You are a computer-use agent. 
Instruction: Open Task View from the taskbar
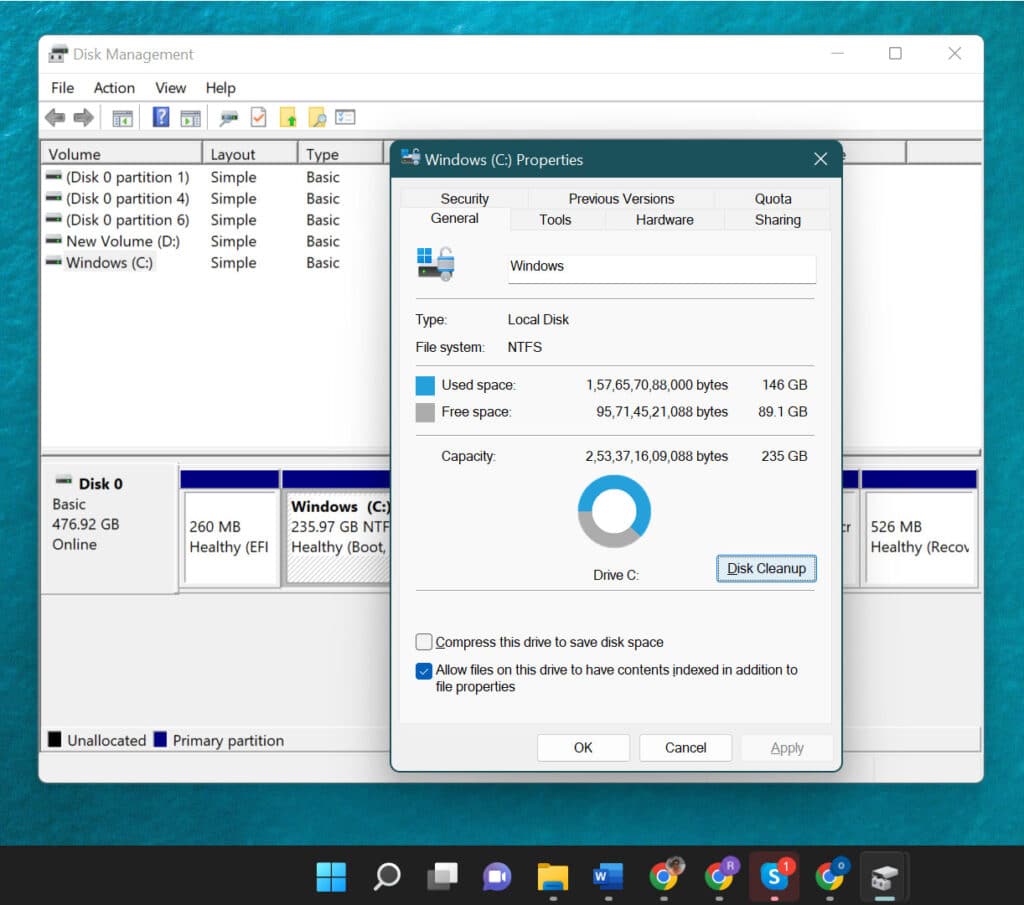click(442, 876)
